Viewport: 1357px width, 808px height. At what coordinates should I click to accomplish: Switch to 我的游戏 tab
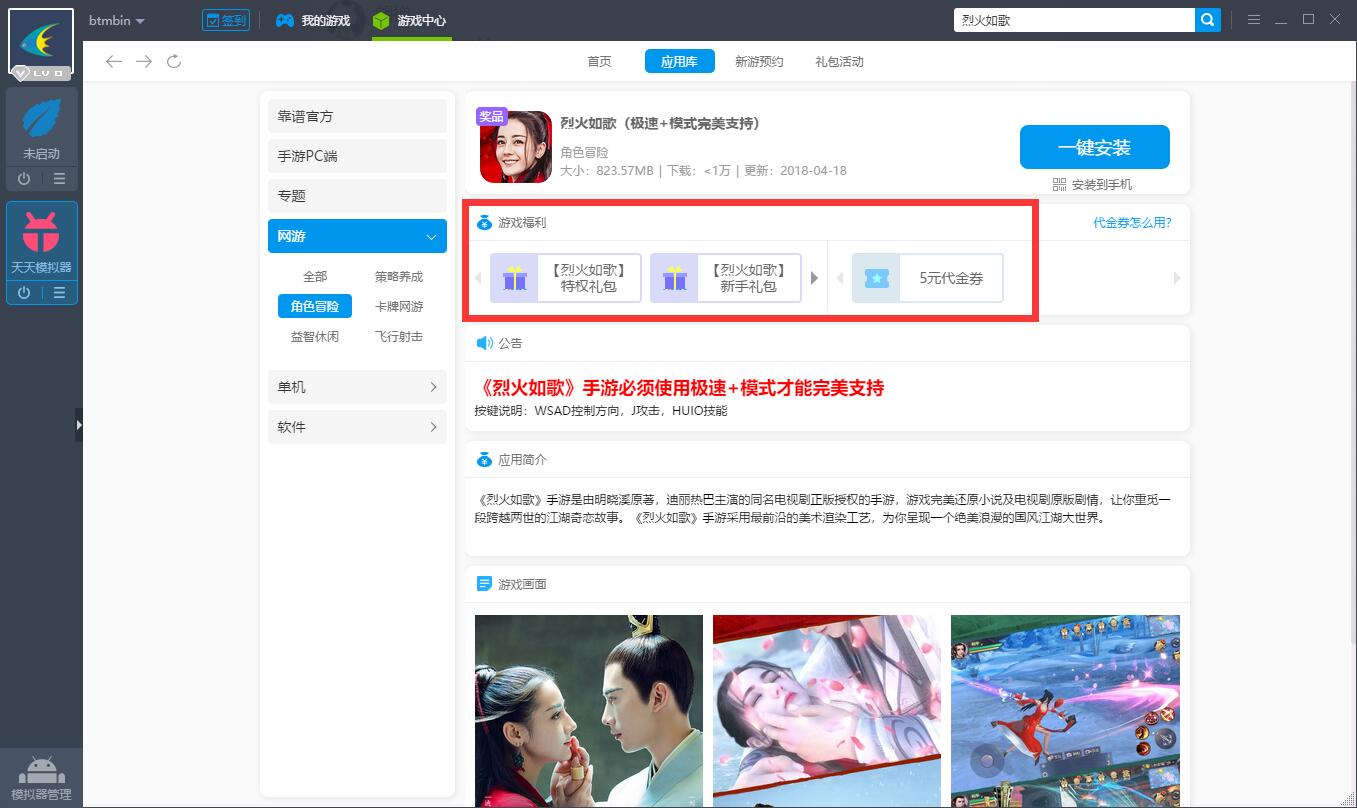(313, 21)
